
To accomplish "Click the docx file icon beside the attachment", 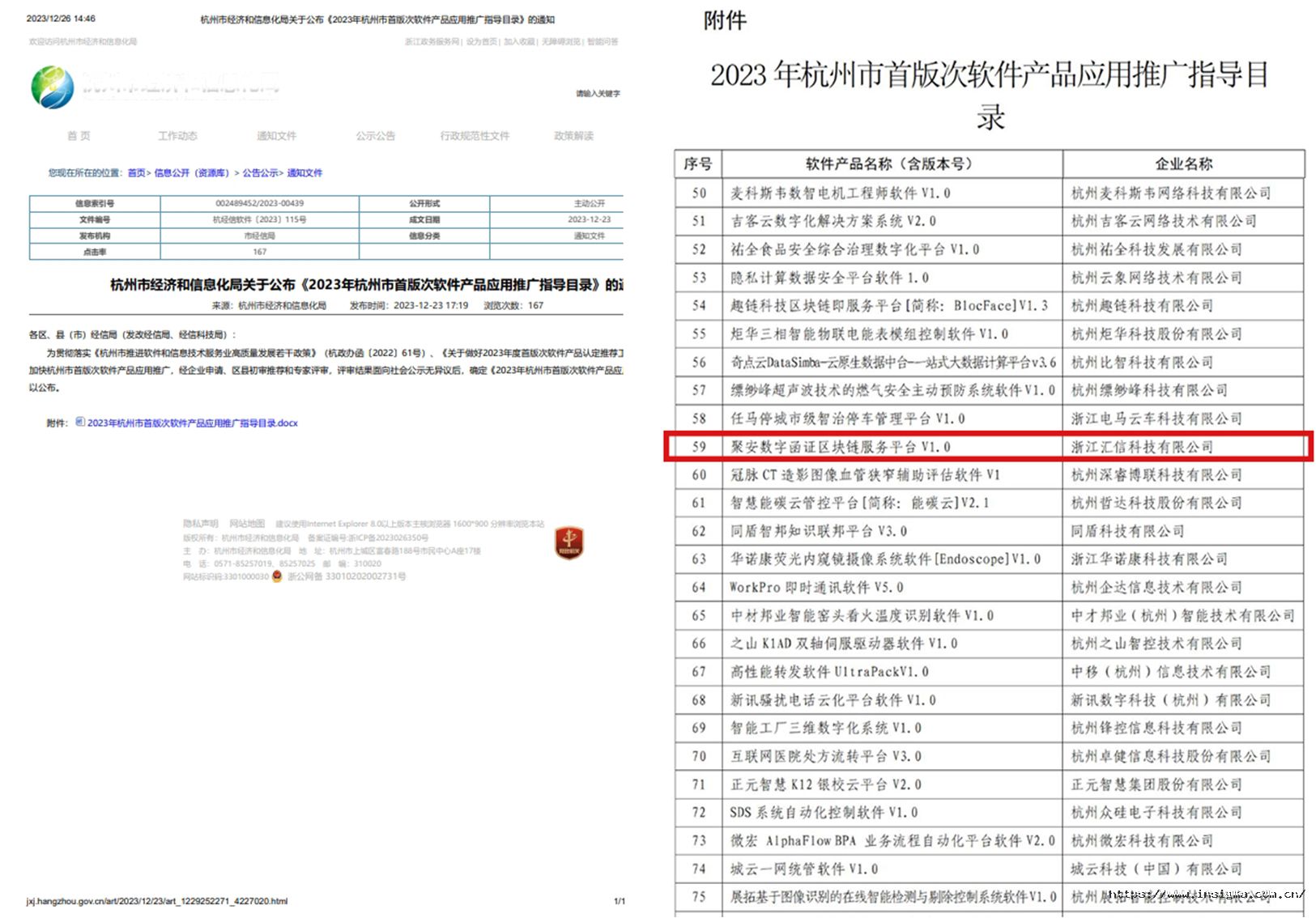I will [x=80, y=422].
